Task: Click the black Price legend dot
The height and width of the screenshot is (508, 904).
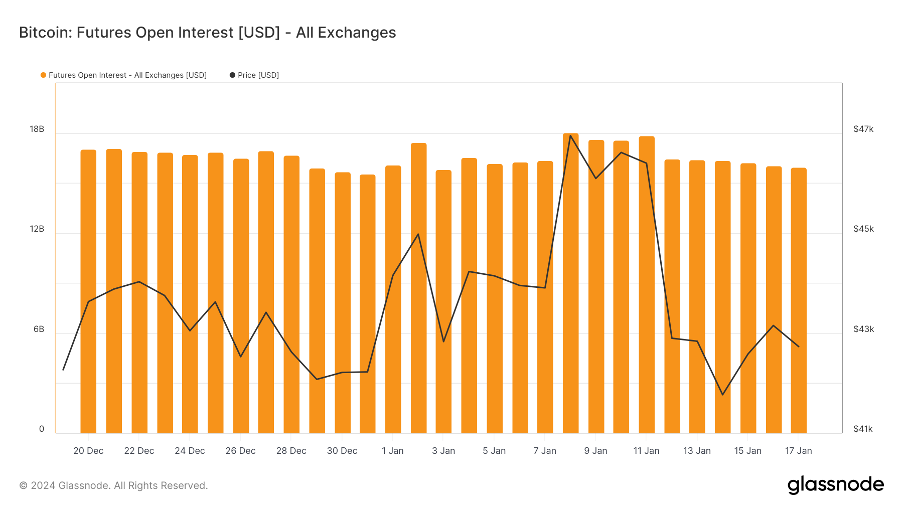Action: pos(234,75)
